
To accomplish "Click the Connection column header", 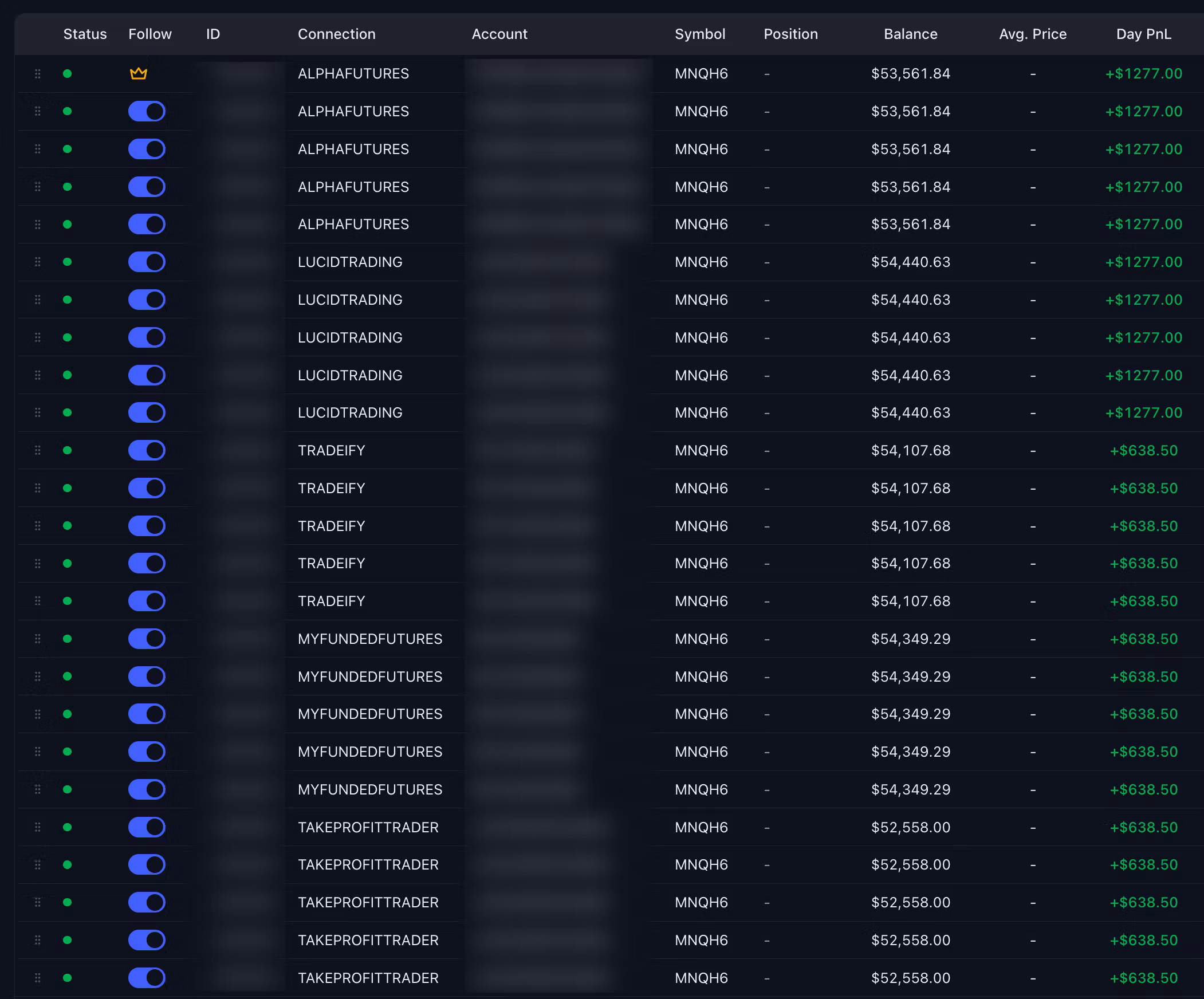I will pos(337,34).
